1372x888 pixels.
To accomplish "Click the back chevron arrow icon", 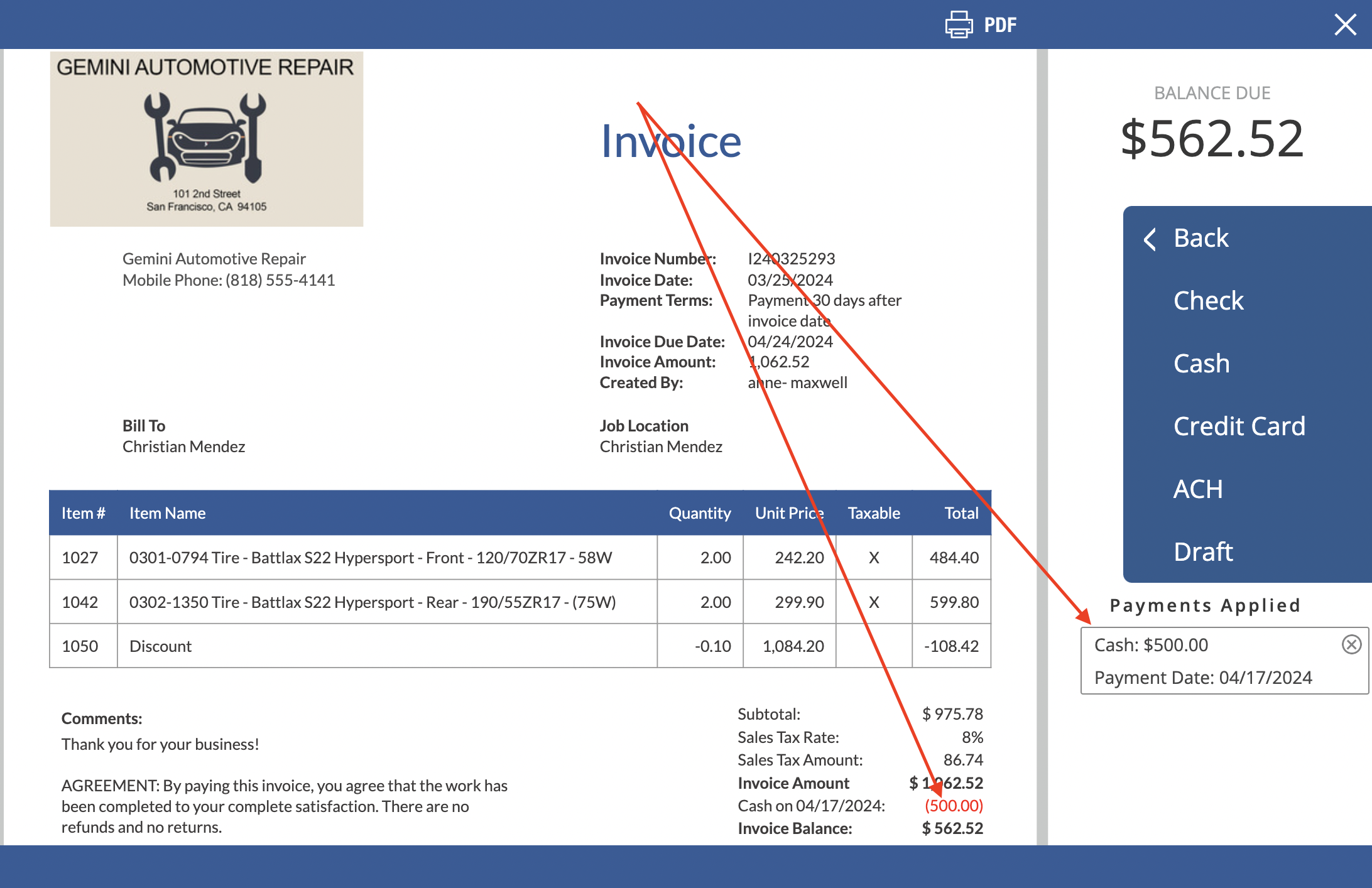I will (x=1150, y=239).
